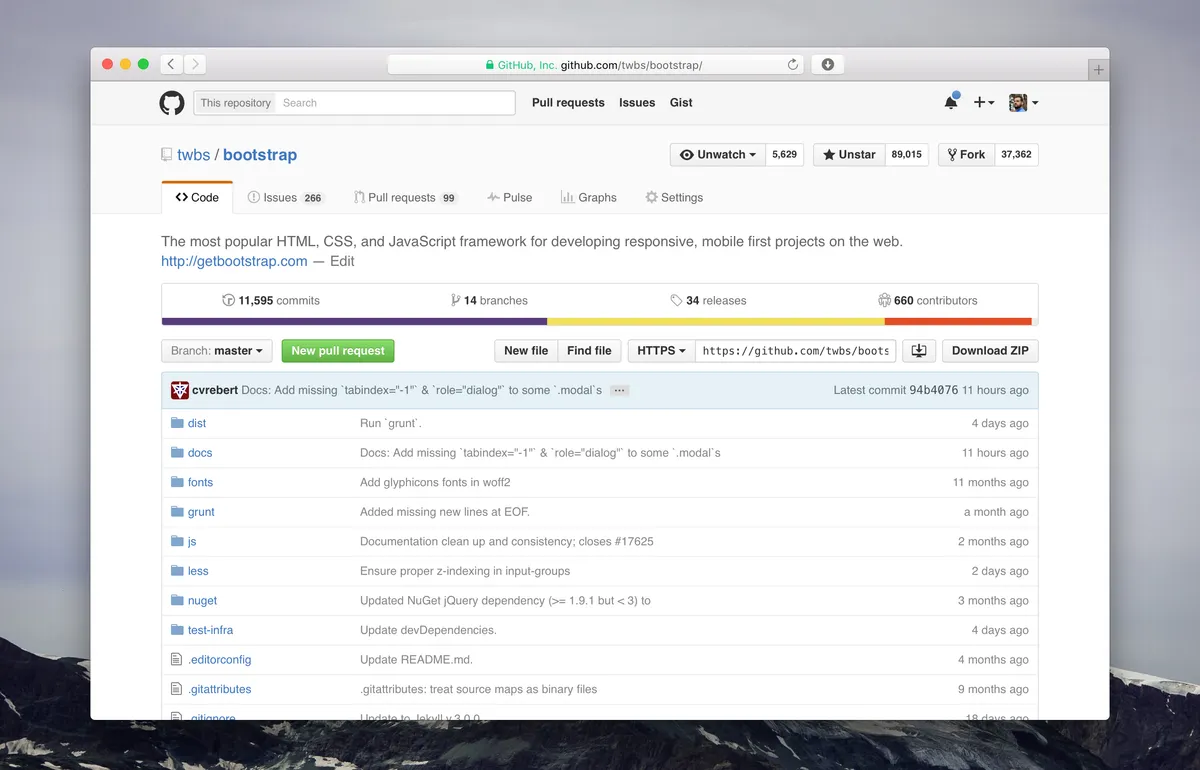1200x770 pixels.
Task: Click cvrebert's commit avatar
Action: (x=179, y=390)
